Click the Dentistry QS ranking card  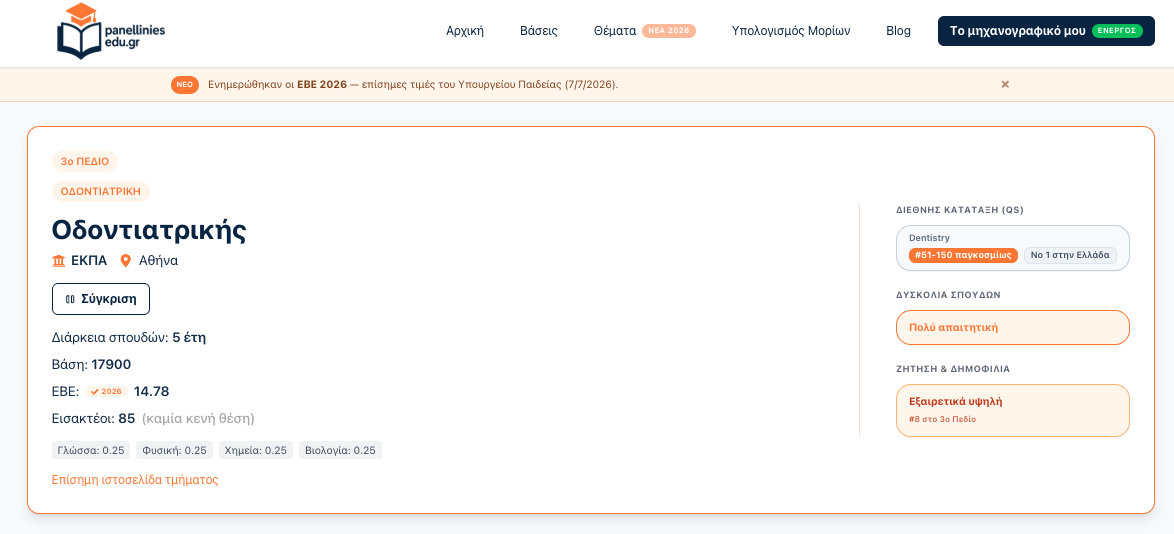coord(1013,248)
